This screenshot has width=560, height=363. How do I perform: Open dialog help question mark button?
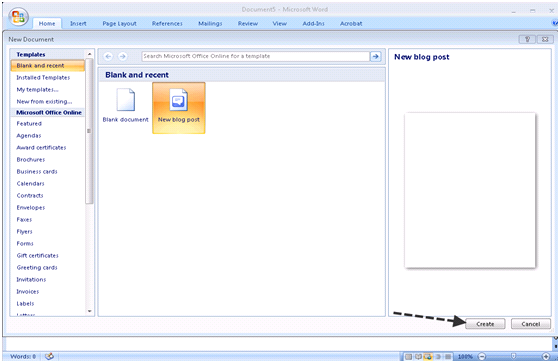pos(527,39)
